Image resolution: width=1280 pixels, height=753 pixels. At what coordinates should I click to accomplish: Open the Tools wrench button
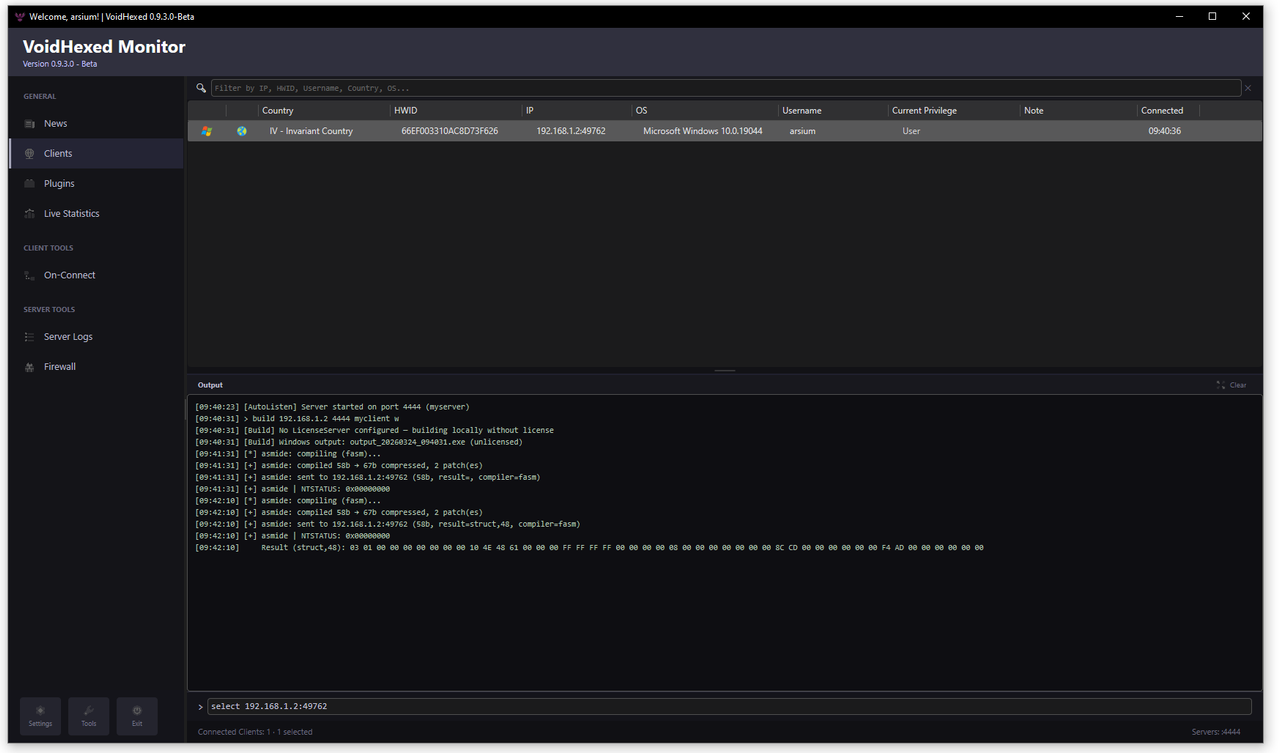[89, 716]
